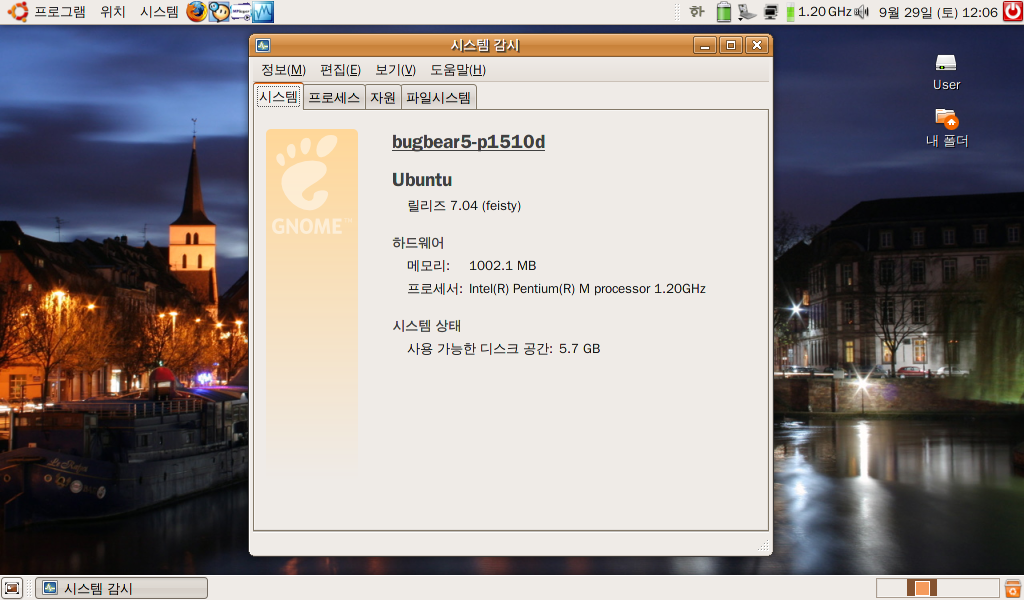
Task: Close the 시스템 감시 window
Action: tap(757, 45)
